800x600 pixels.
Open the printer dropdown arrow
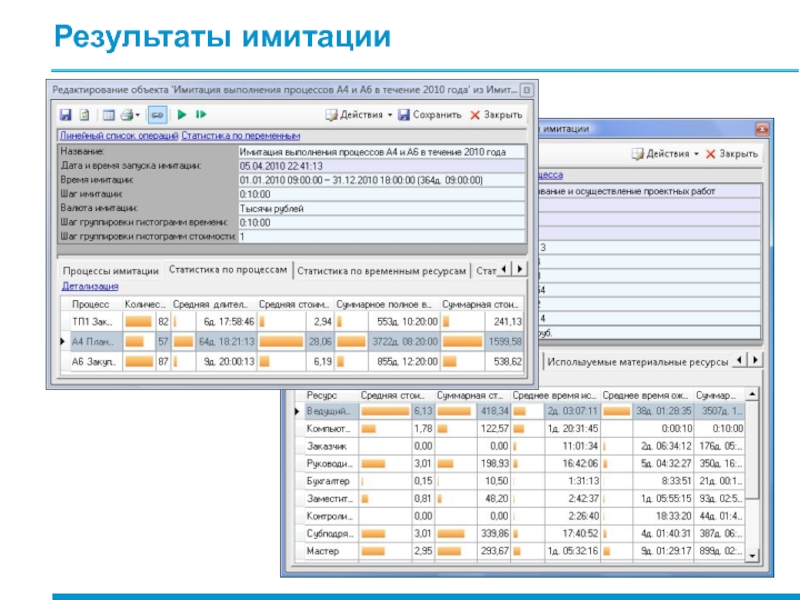[x=138, y=115]
